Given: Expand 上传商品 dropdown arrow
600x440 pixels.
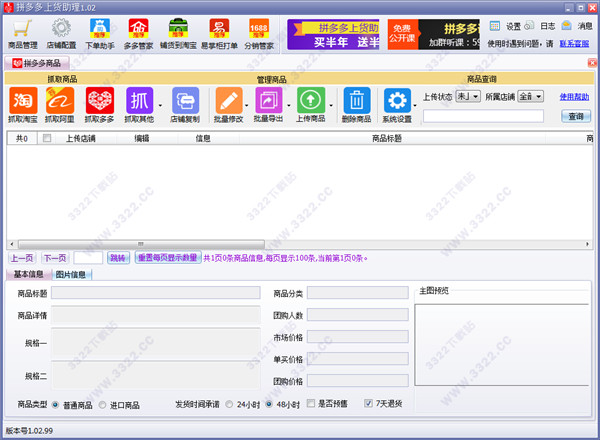Looking at the screenshot, I should coord(331,106).
